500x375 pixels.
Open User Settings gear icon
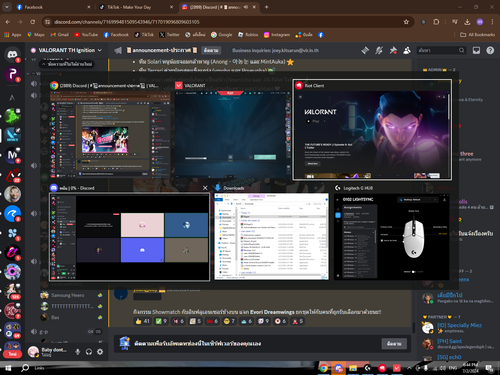click(100, 352)
